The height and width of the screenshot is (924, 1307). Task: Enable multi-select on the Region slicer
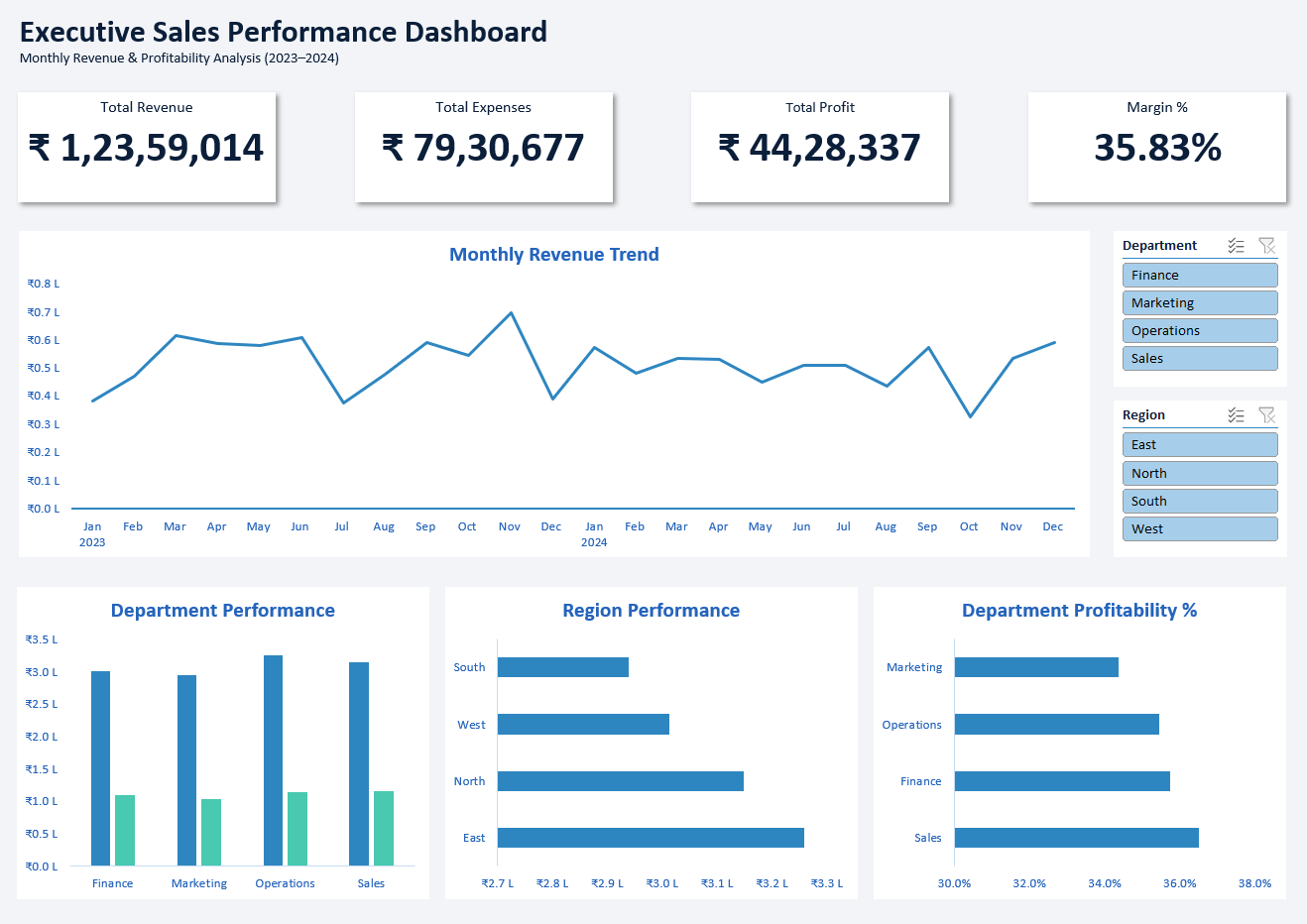1236,414
